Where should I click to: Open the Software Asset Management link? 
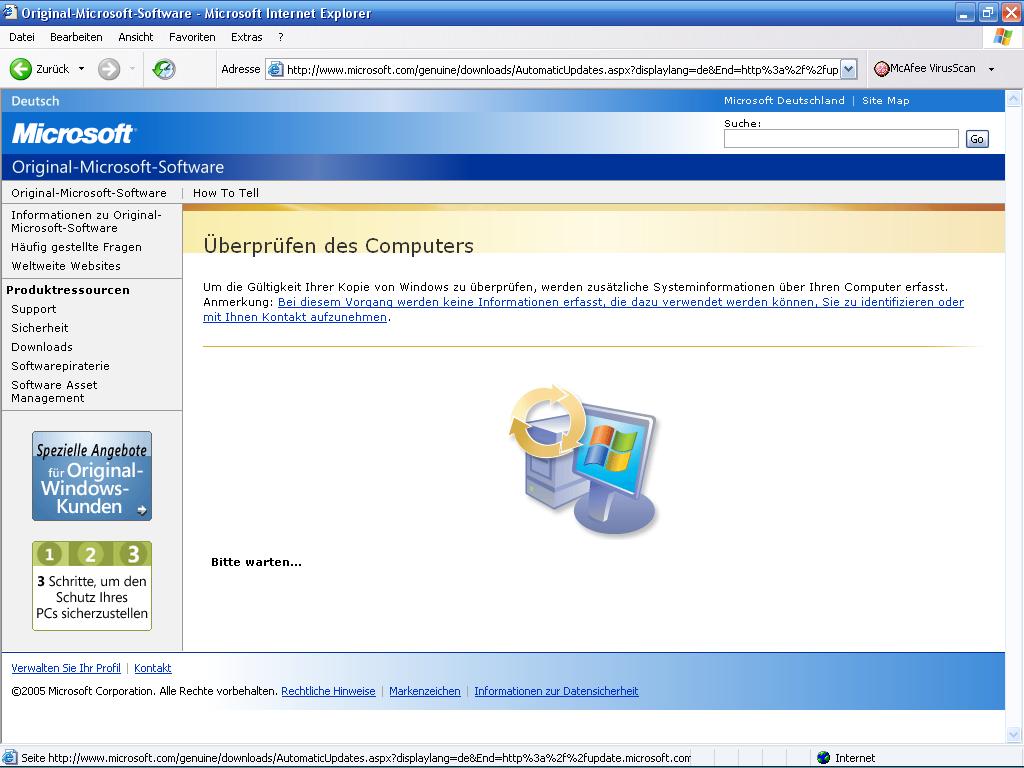point(54,391)
